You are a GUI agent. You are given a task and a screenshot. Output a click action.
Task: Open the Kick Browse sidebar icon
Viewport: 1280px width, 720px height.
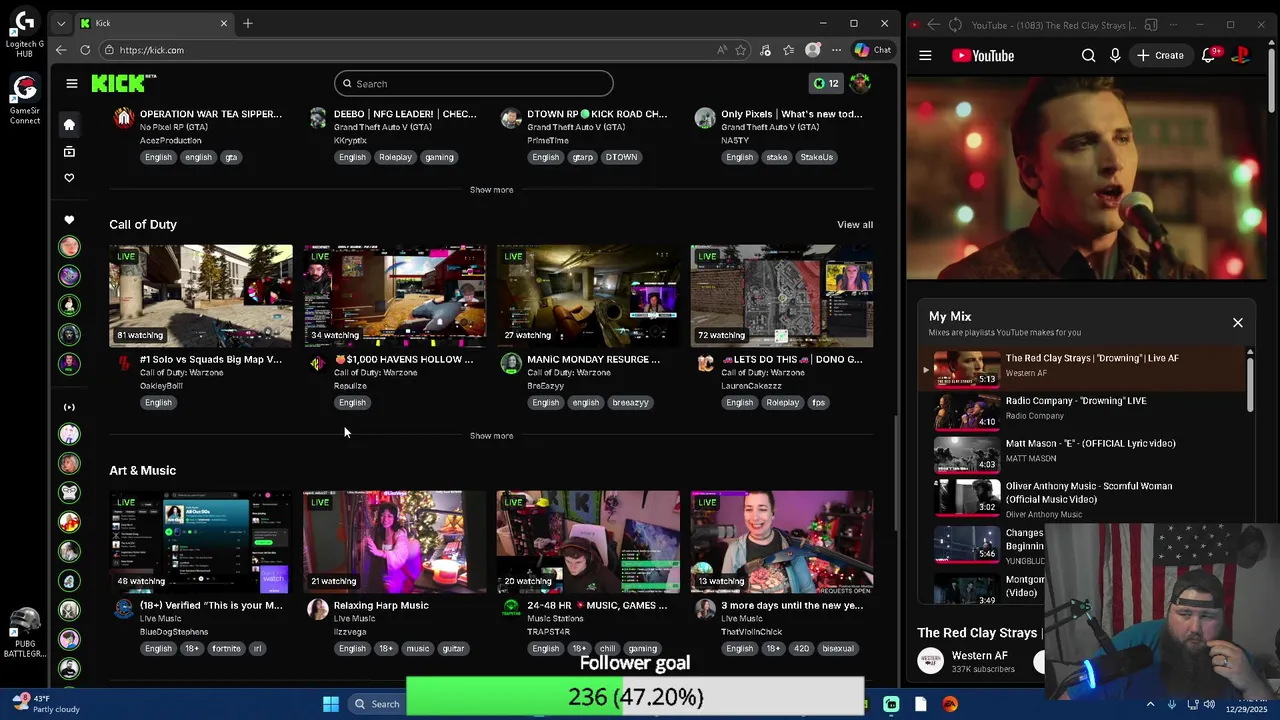[69, 152]
